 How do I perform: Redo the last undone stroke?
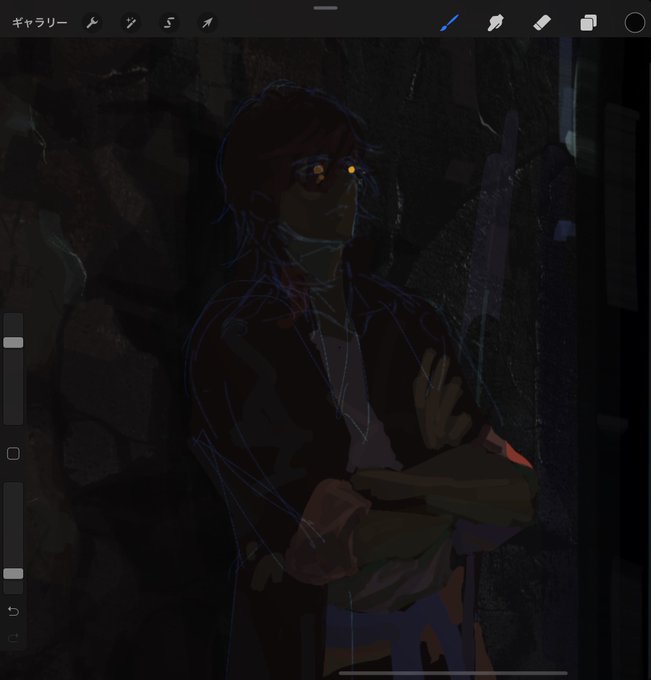[13, 638]
